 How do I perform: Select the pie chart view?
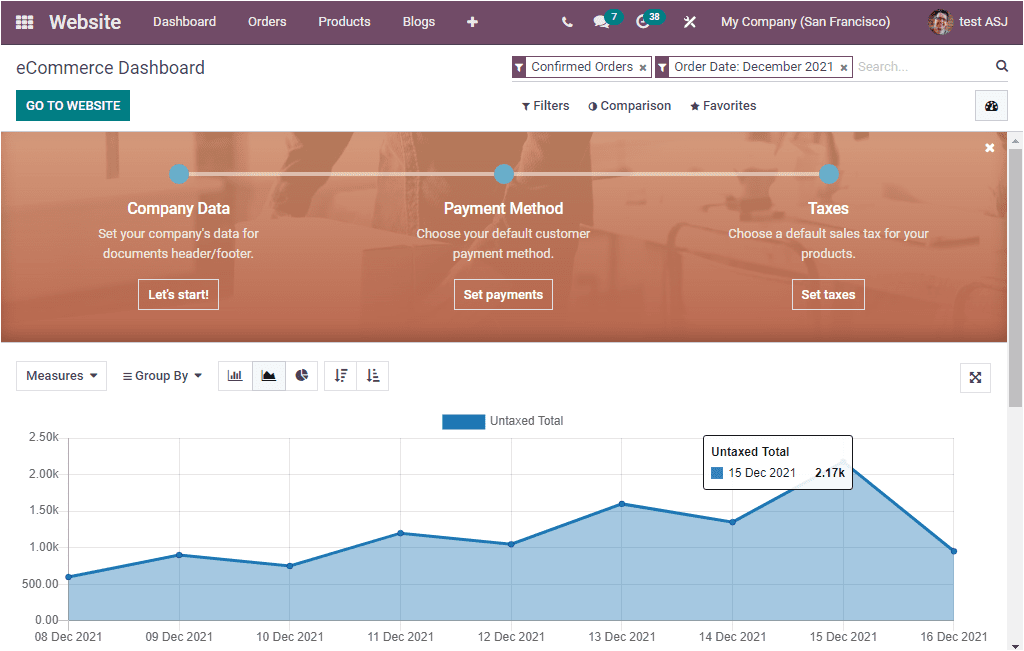302,375
